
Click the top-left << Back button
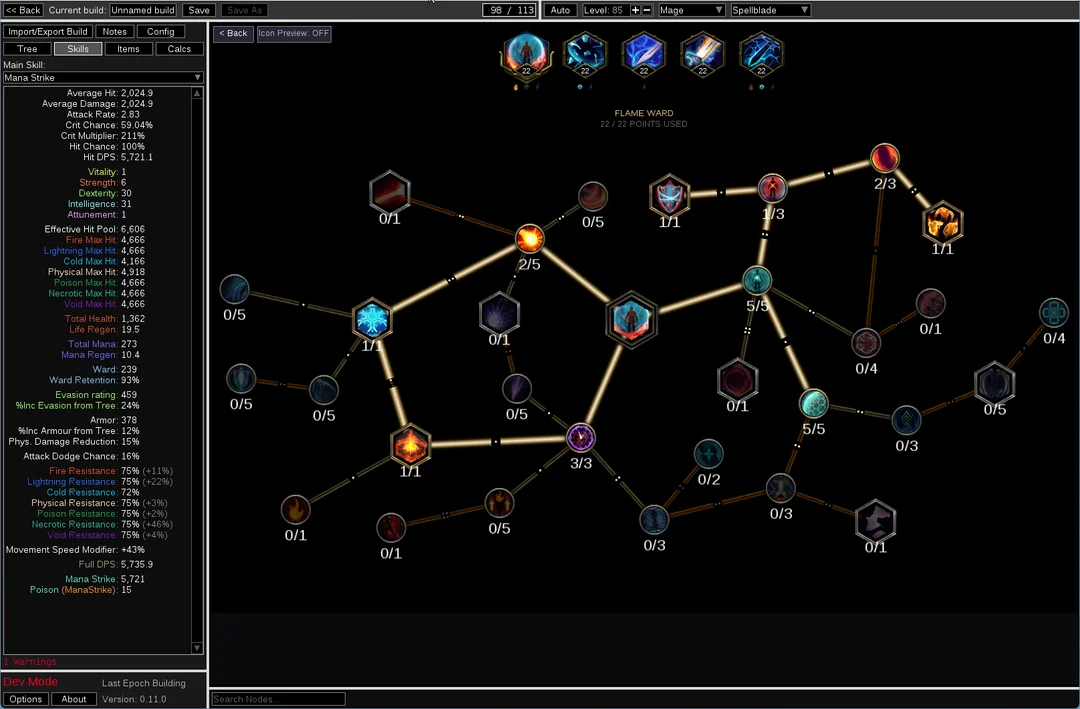click(23, 10)
